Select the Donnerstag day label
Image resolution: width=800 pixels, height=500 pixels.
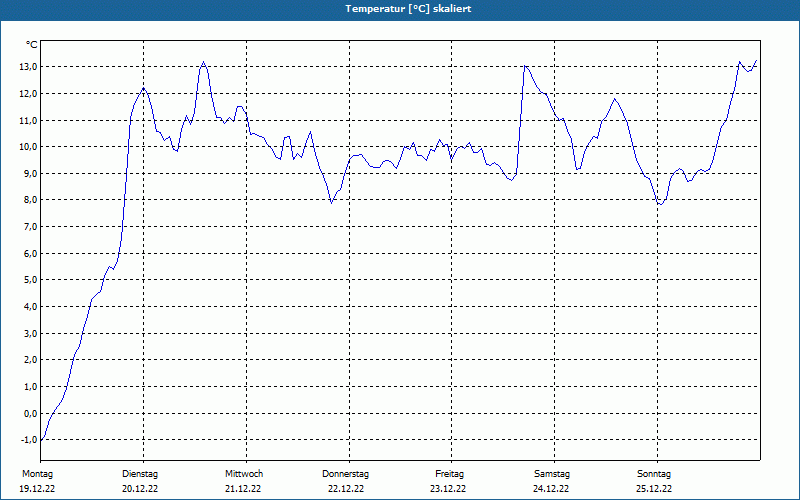[345, 474]
